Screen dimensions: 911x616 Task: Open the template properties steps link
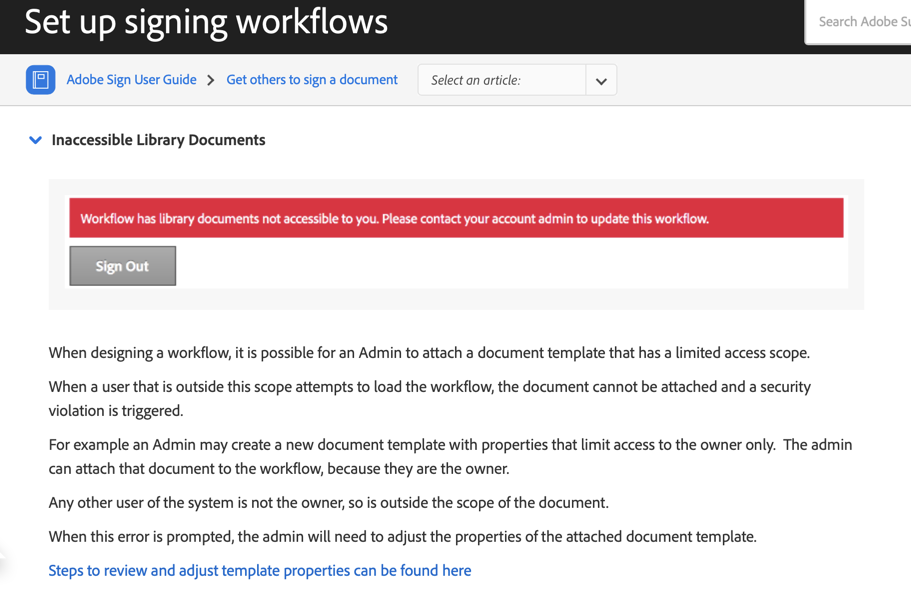(x=260, y=570)
